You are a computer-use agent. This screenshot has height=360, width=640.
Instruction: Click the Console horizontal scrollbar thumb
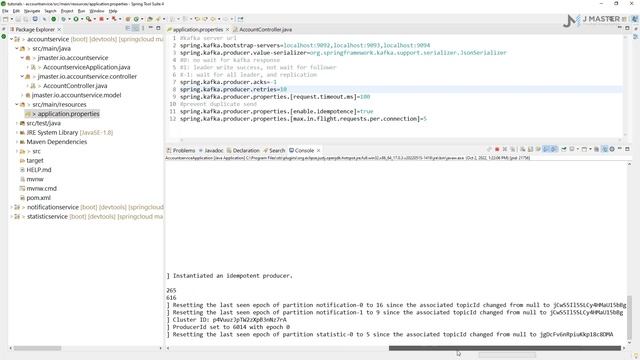(505, 348)
